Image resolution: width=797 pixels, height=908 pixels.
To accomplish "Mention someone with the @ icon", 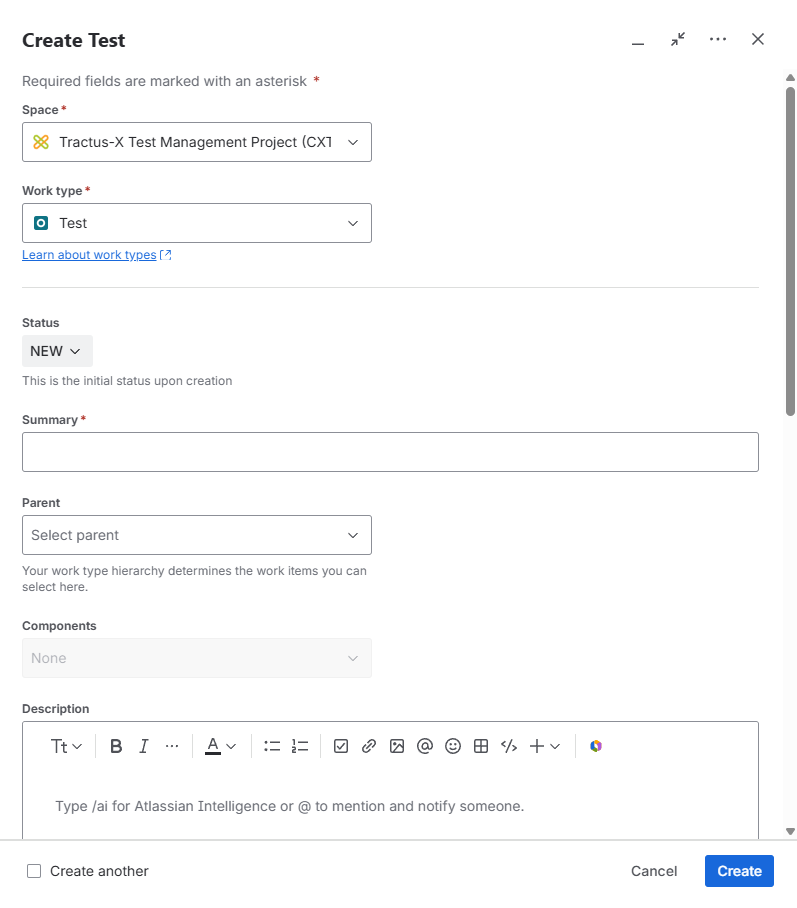I will coord(425,746).
